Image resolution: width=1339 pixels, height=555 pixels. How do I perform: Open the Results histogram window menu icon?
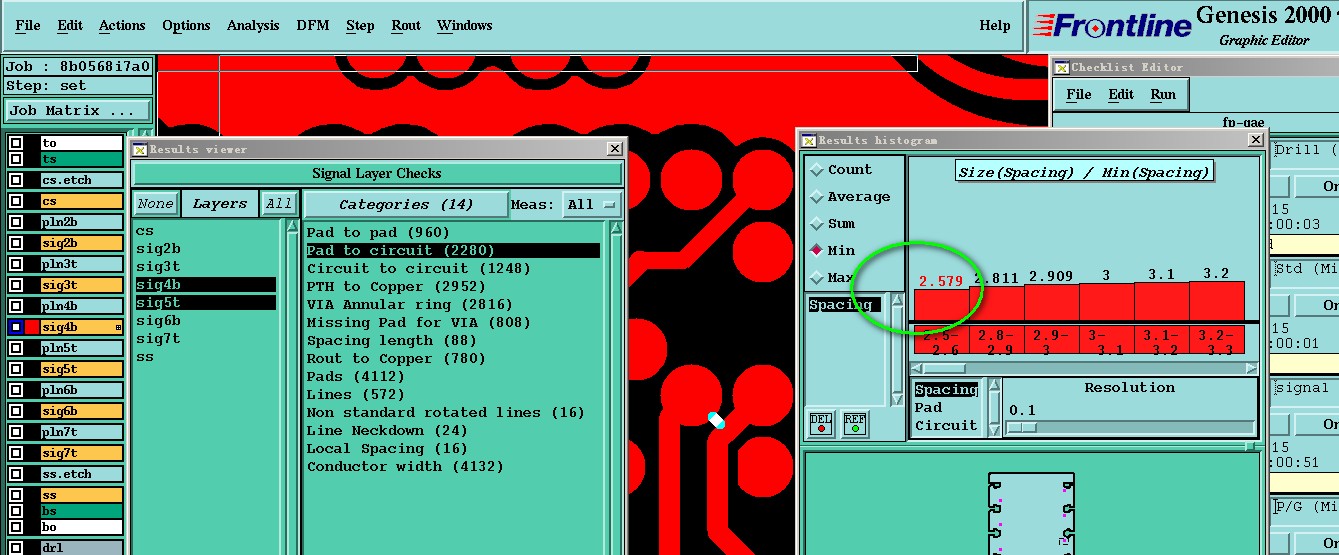point(809,140)
